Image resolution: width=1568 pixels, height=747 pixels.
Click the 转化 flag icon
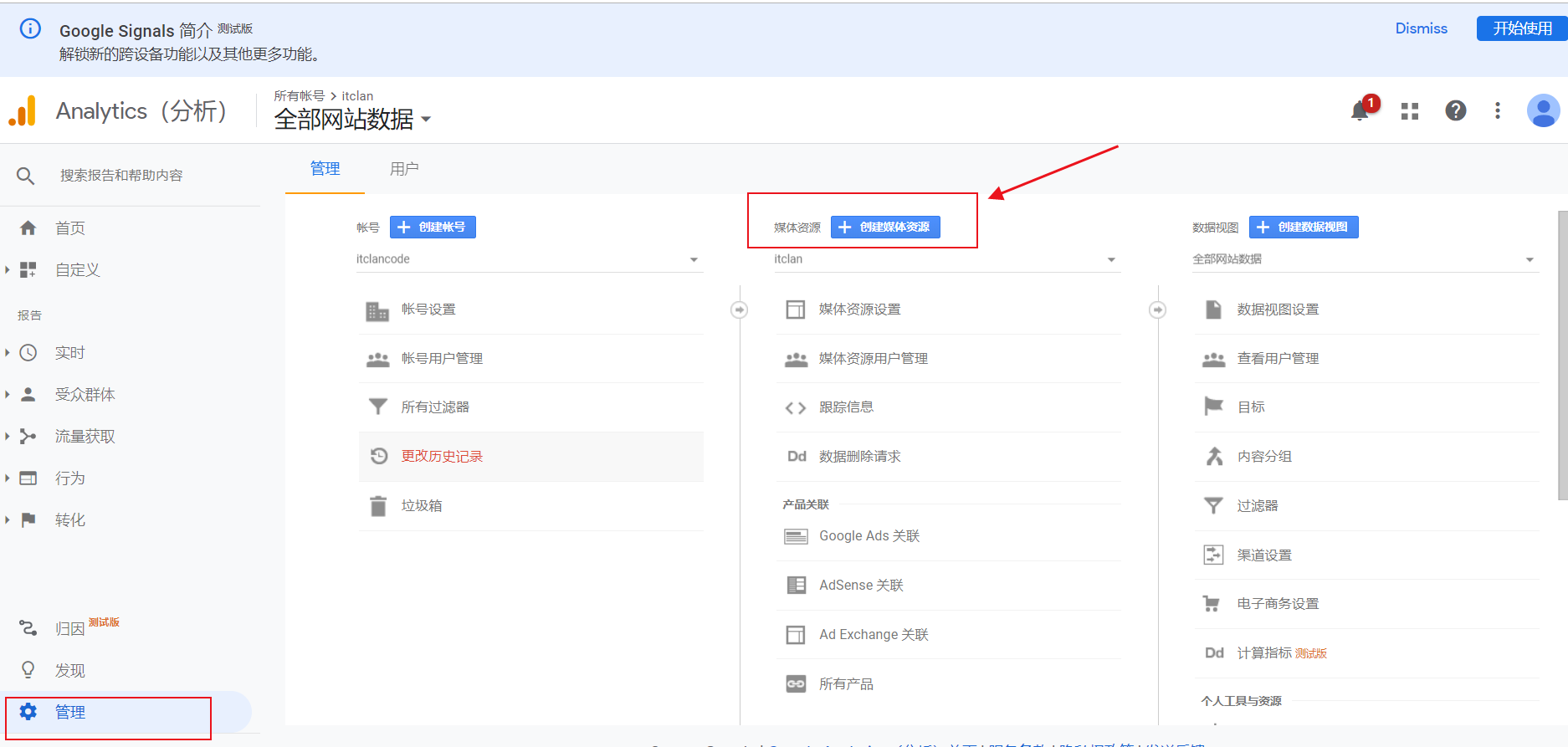pos(28,519)
